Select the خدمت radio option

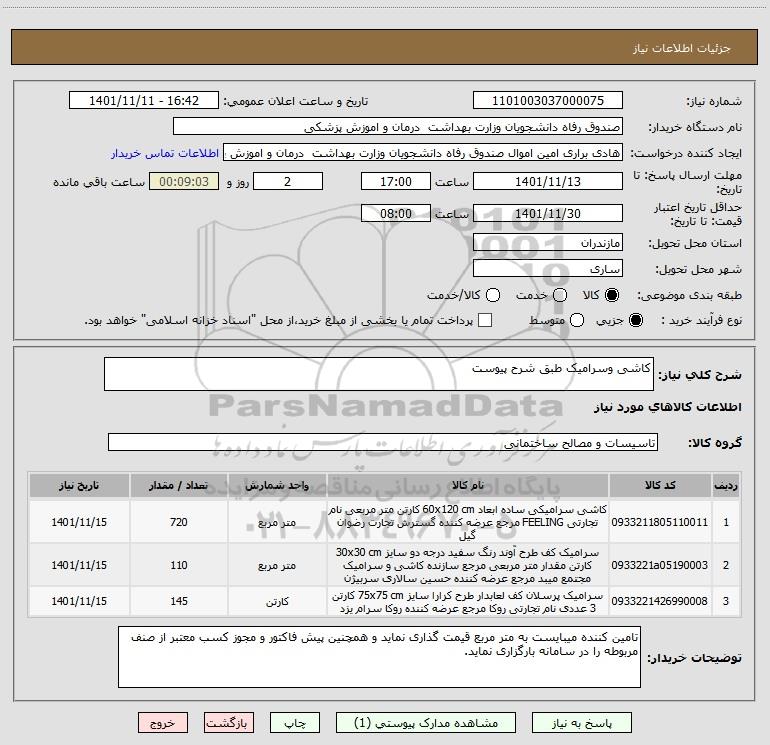(560, 295)
